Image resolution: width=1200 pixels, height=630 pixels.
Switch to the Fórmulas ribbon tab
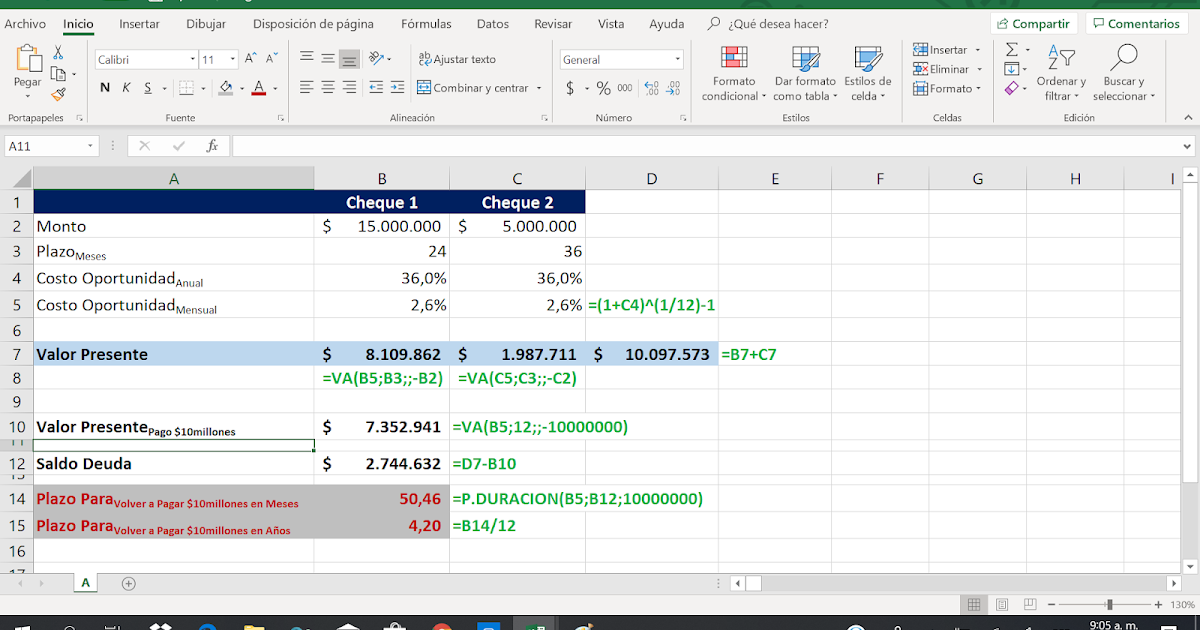426,24
